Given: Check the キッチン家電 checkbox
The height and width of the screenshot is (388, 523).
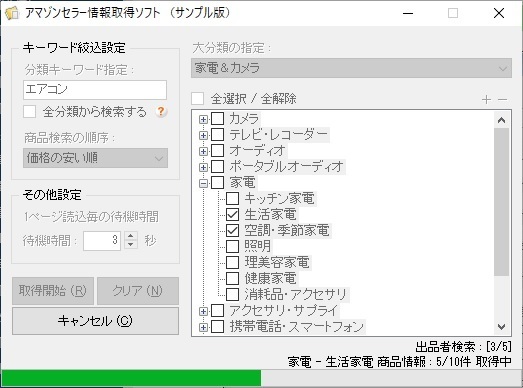Looking at the screenshot, I should (232, 198).
